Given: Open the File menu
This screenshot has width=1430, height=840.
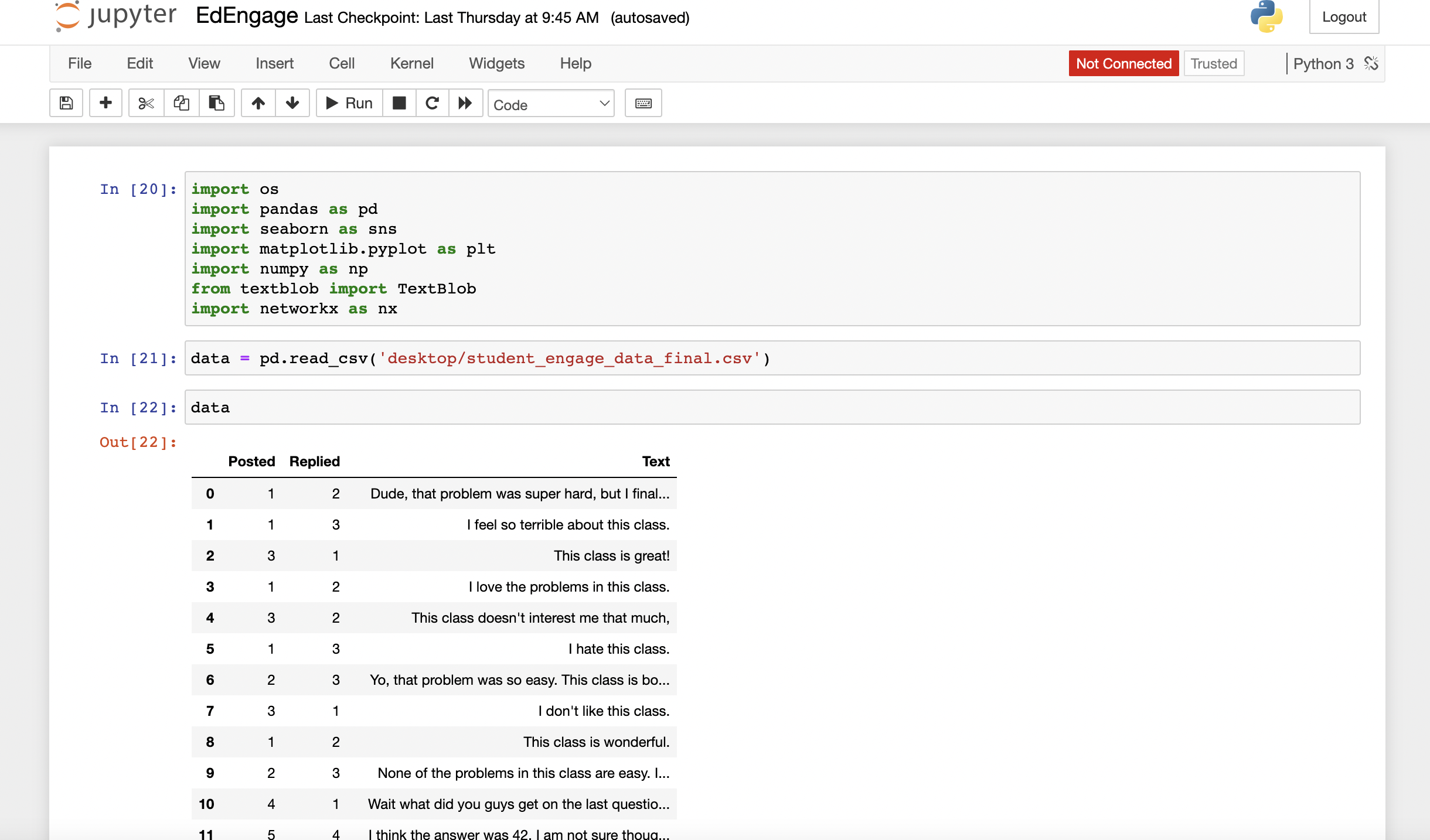Looking at the screenshot, I should pyautogui.click(x=80, y=63).
